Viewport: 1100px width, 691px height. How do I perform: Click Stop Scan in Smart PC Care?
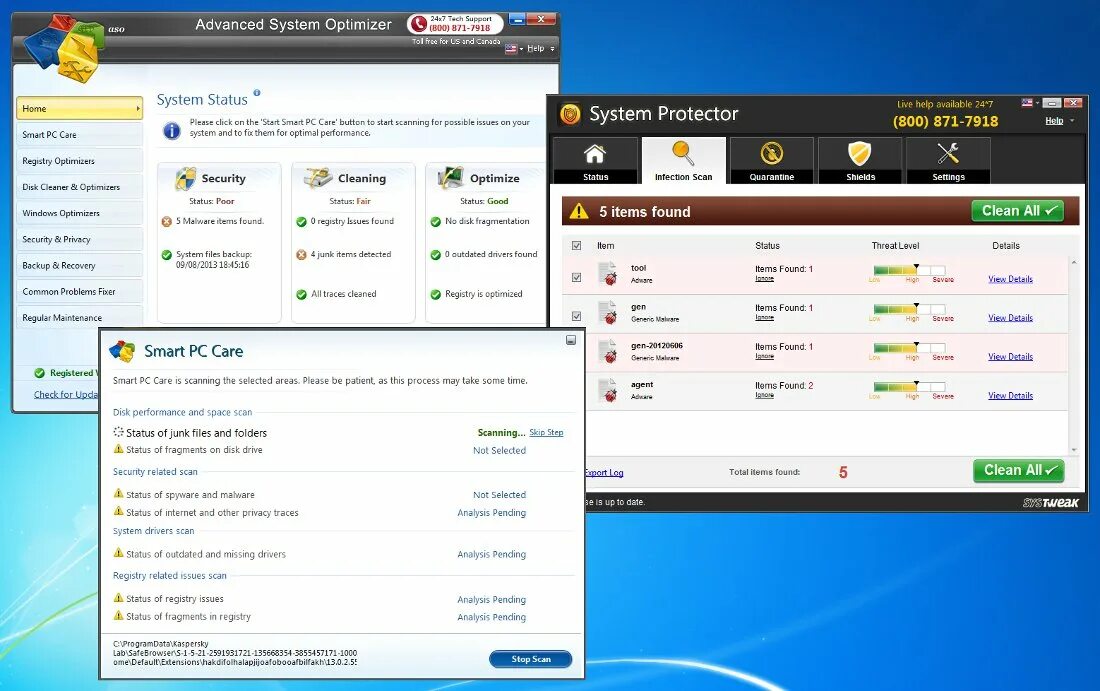click(530, 659)
